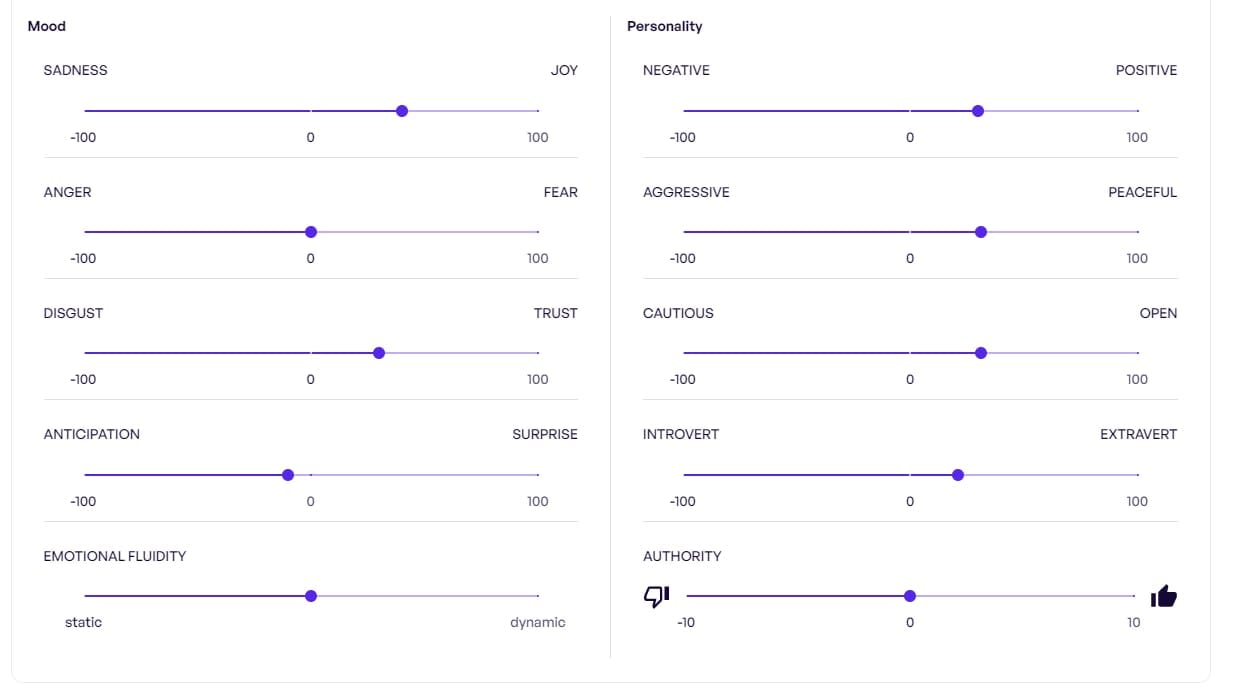Click the 100 end of Anticipation–Surprise track
This screenshot has width=1245, height=688.
(537, 475)
